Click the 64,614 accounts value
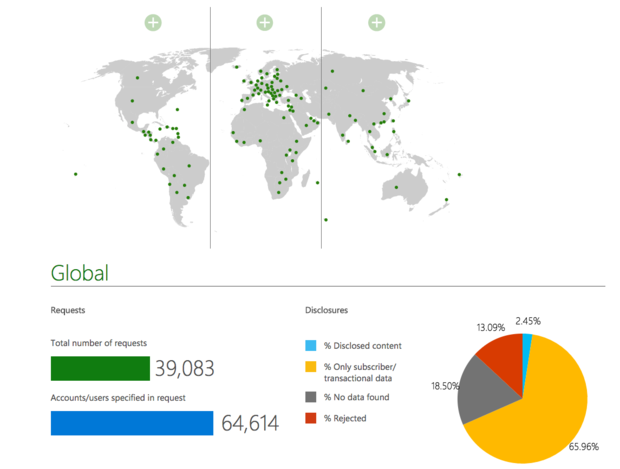Viewport: 620px width, 469px height. [x=250, y=423]
